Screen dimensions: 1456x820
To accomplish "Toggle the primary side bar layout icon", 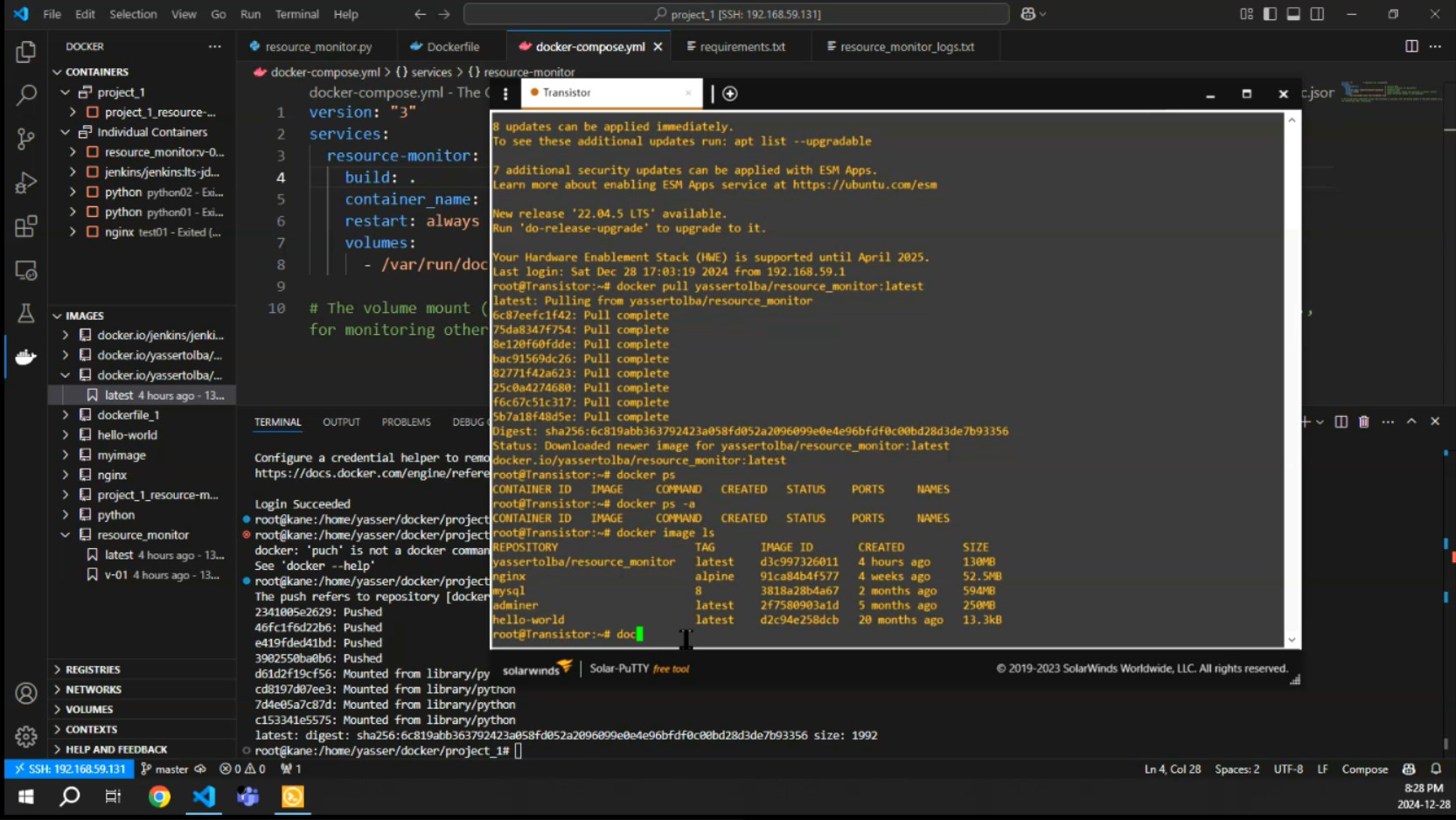I will pyautogui.click(x=1270, y=14).
